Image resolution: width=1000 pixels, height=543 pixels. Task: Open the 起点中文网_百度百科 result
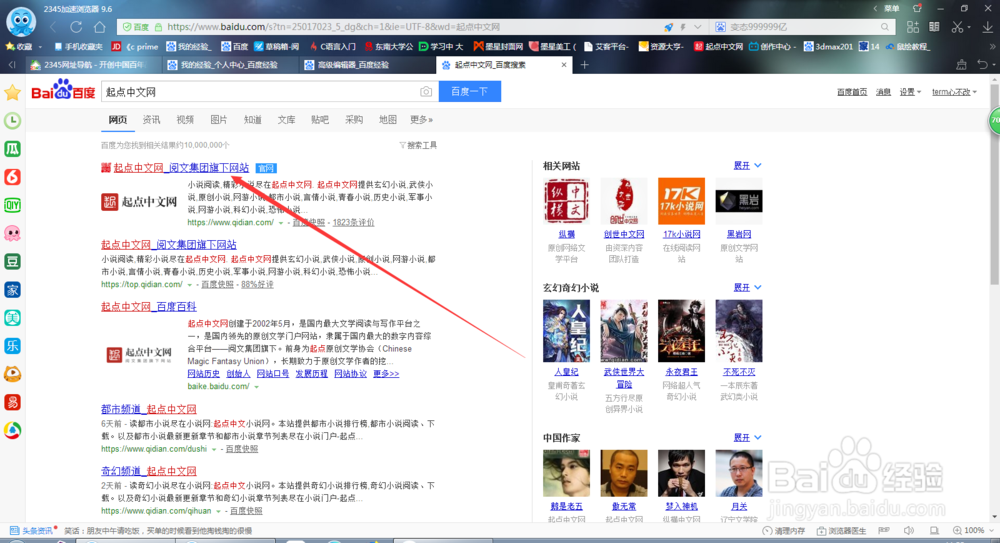149,307
